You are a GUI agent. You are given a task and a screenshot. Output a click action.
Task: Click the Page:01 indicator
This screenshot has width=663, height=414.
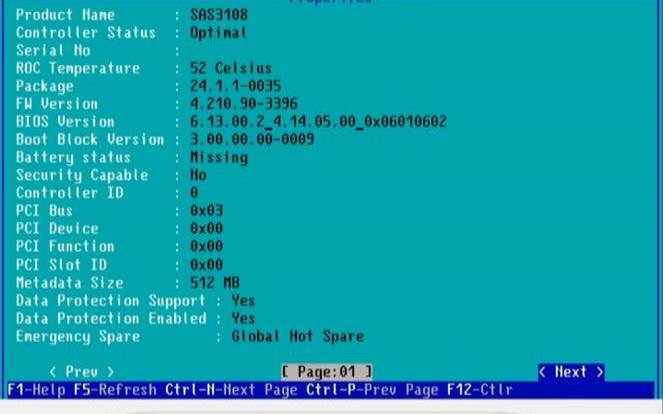tap(326, 372)
